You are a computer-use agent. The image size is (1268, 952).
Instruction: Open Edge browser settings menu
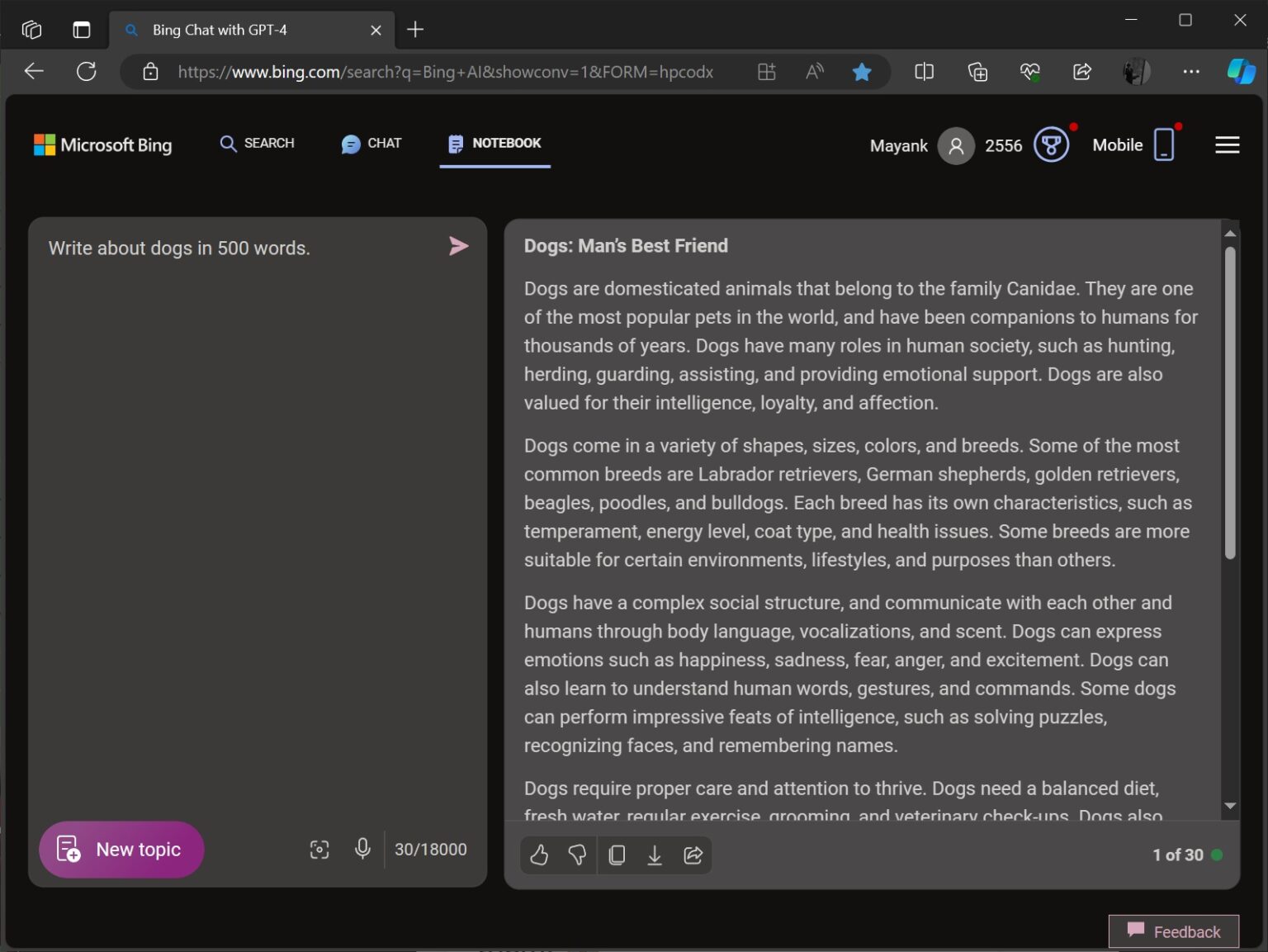[x=1191, y=72]
